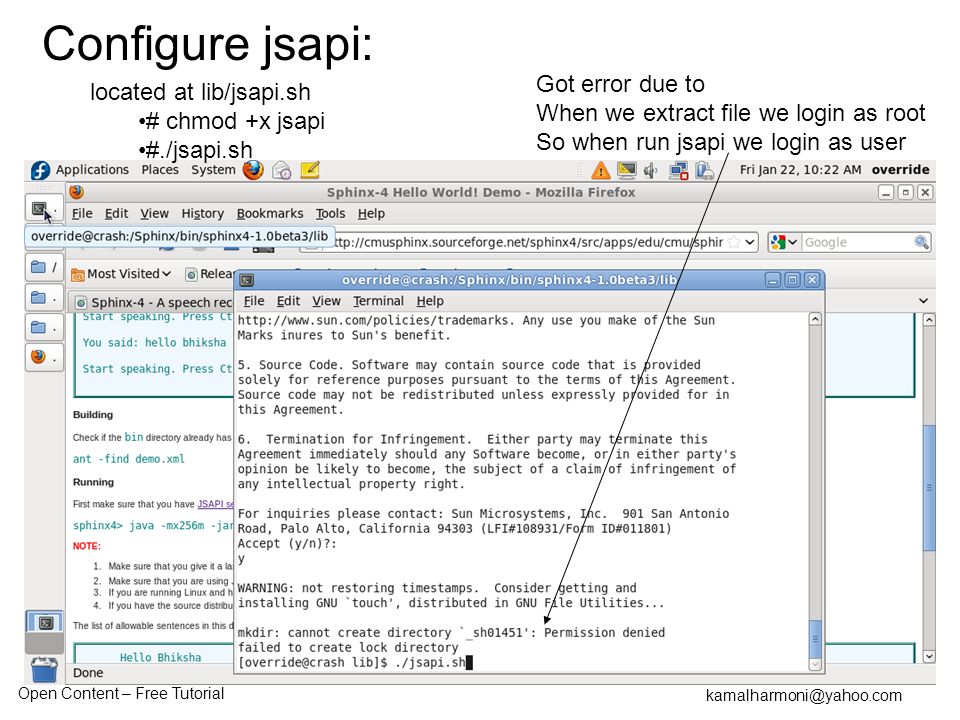Click the clipboard printer tray icon
Viewport: 960px width, 720px height.
tap(705, 170)
